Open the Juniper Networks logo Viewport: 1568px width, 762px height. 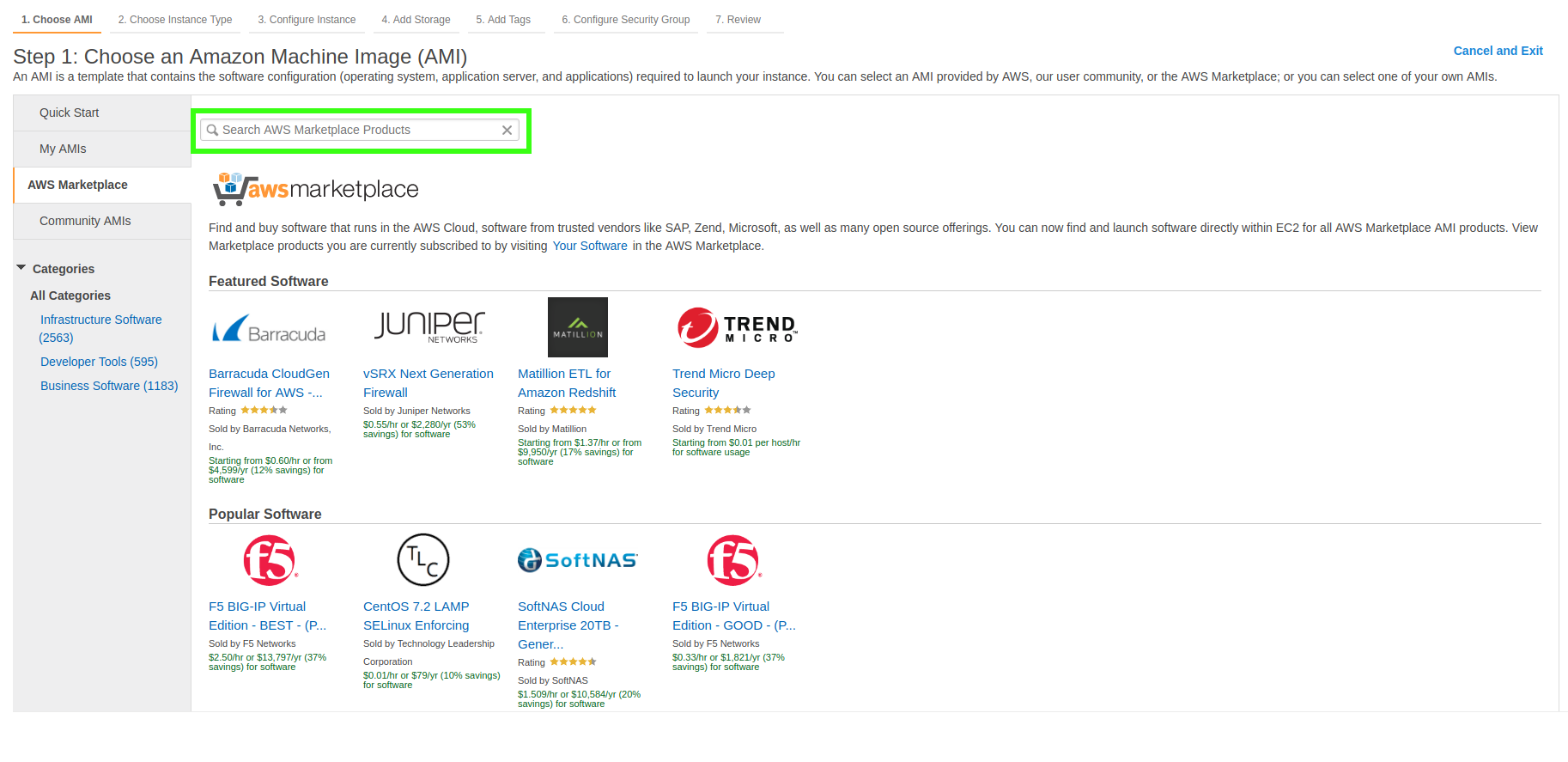[x=429, y=327]
